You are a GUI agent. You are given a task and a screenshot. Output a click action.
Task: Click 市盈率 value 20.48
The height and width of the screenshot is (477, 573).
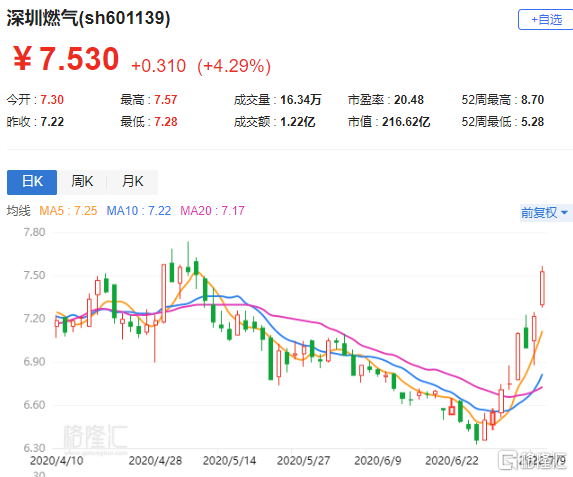(409, 100)
